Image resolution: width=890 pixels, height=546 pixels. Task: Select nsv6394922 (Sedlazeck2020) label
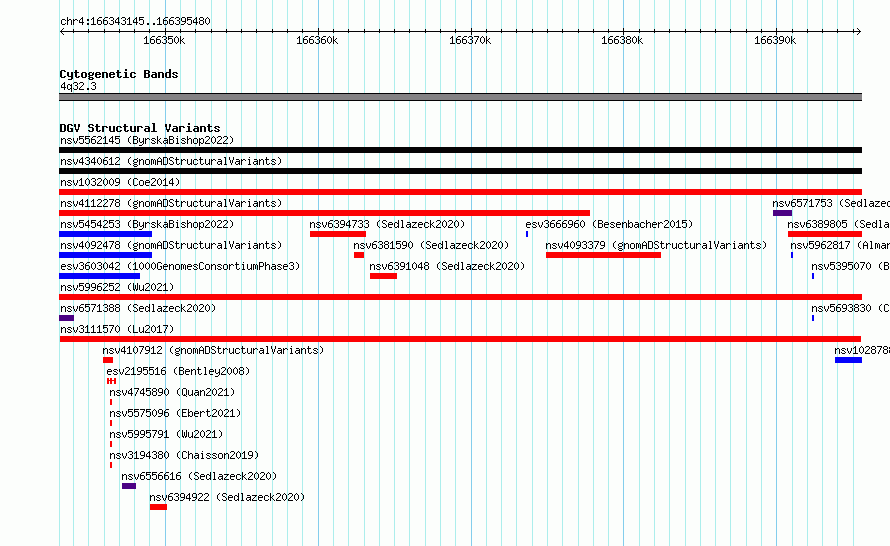click(x=227, y=497)
